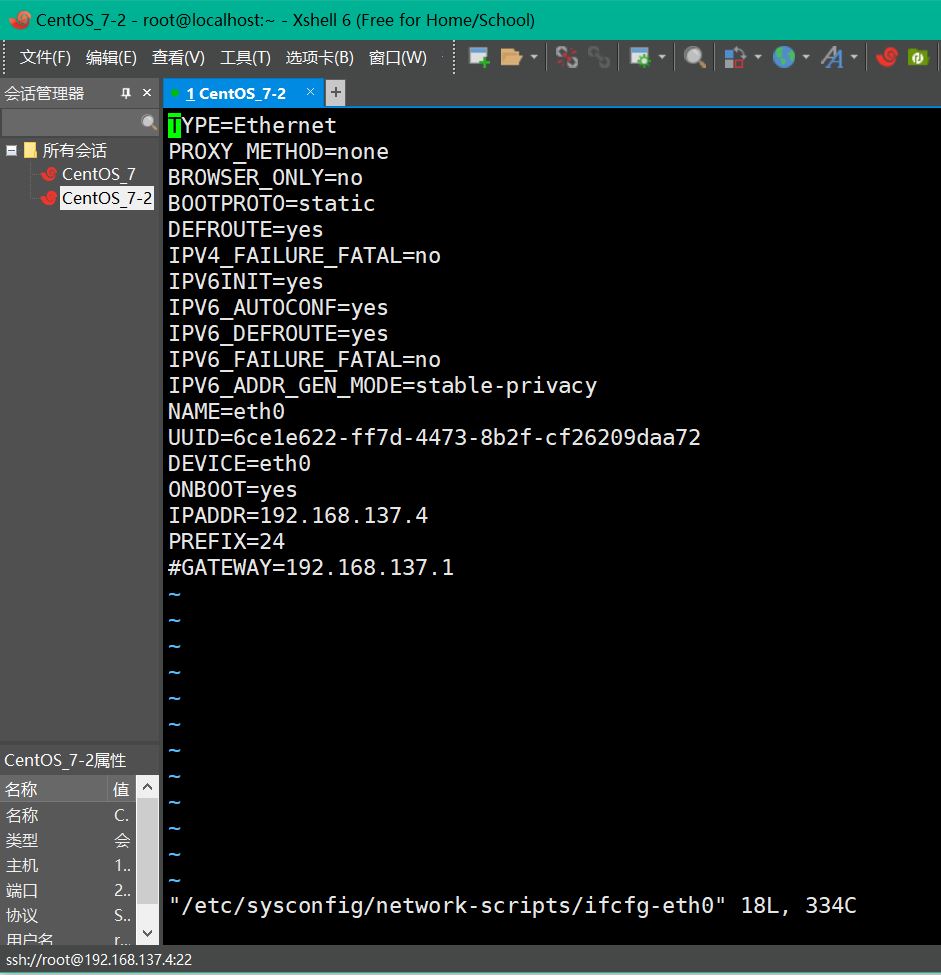
Task: Open the 选项卡(B) menu
Action: (319, 58)
